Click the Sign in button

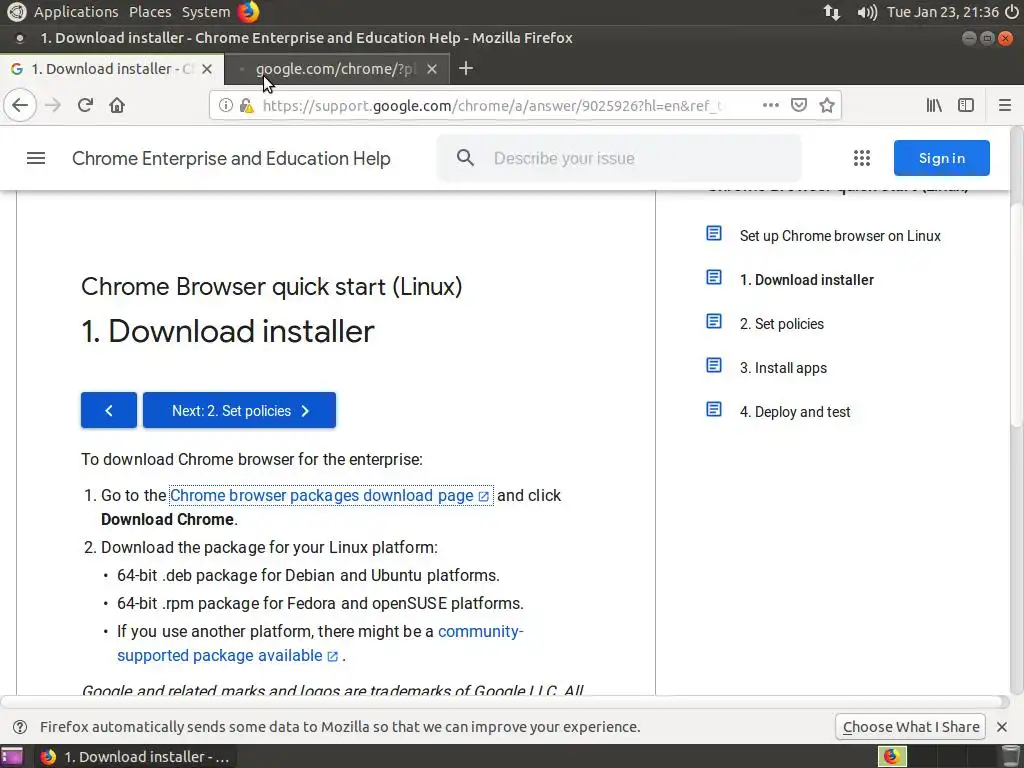tap(942, 158)
